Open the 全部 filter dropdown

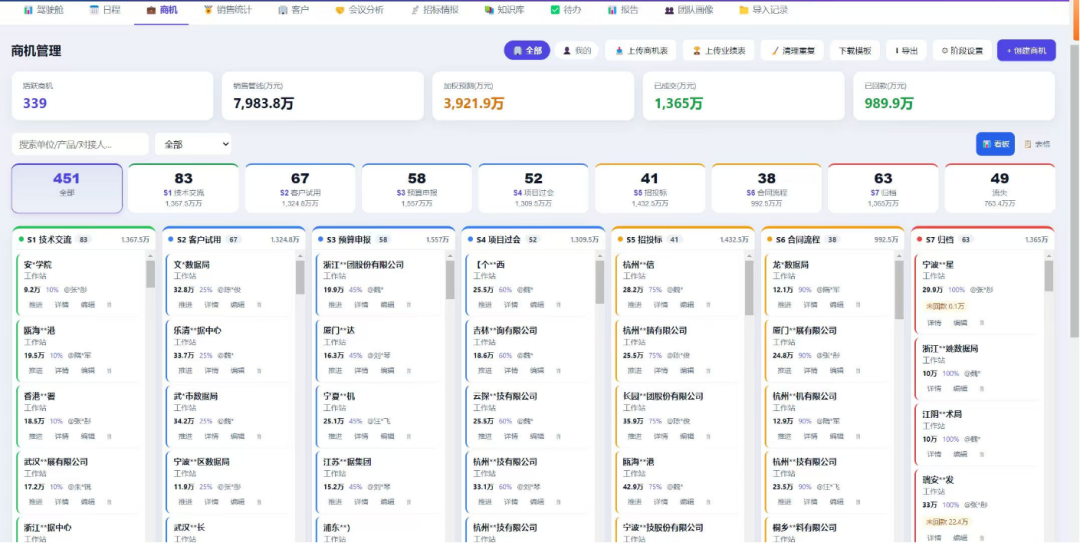(x=193, y=144)
